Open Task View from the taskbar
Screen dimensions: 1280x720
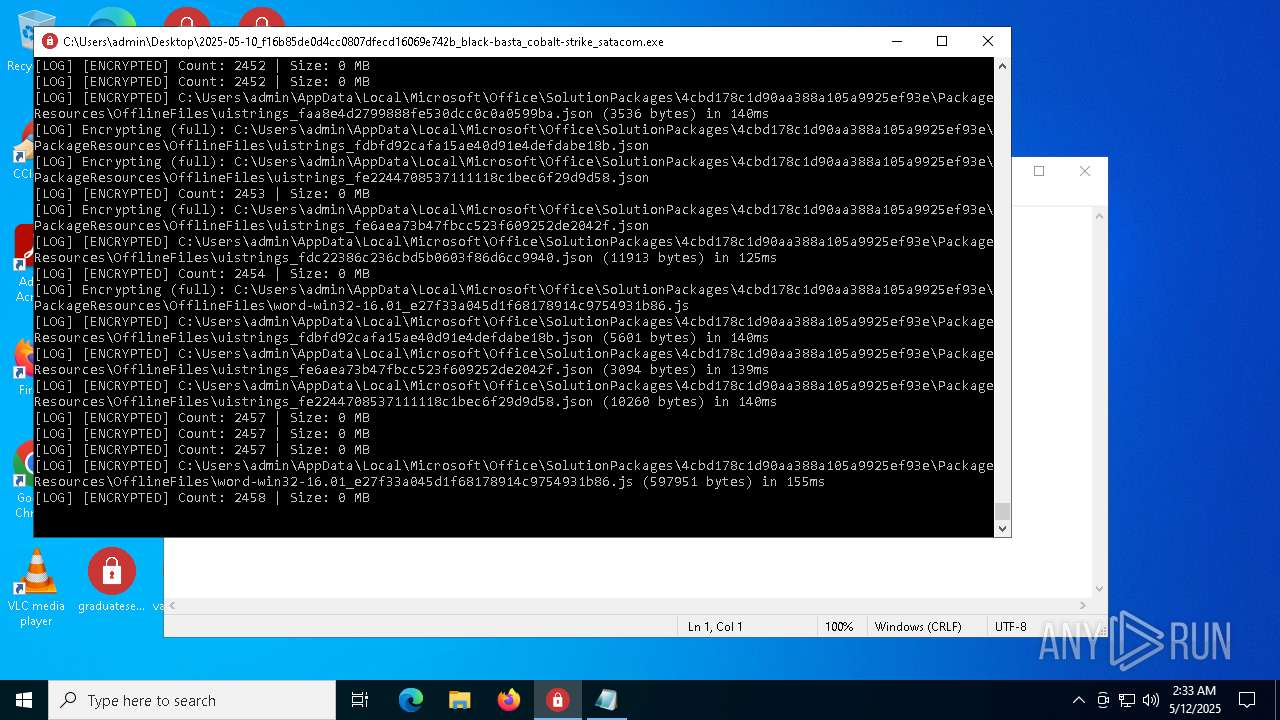[360, 700]
